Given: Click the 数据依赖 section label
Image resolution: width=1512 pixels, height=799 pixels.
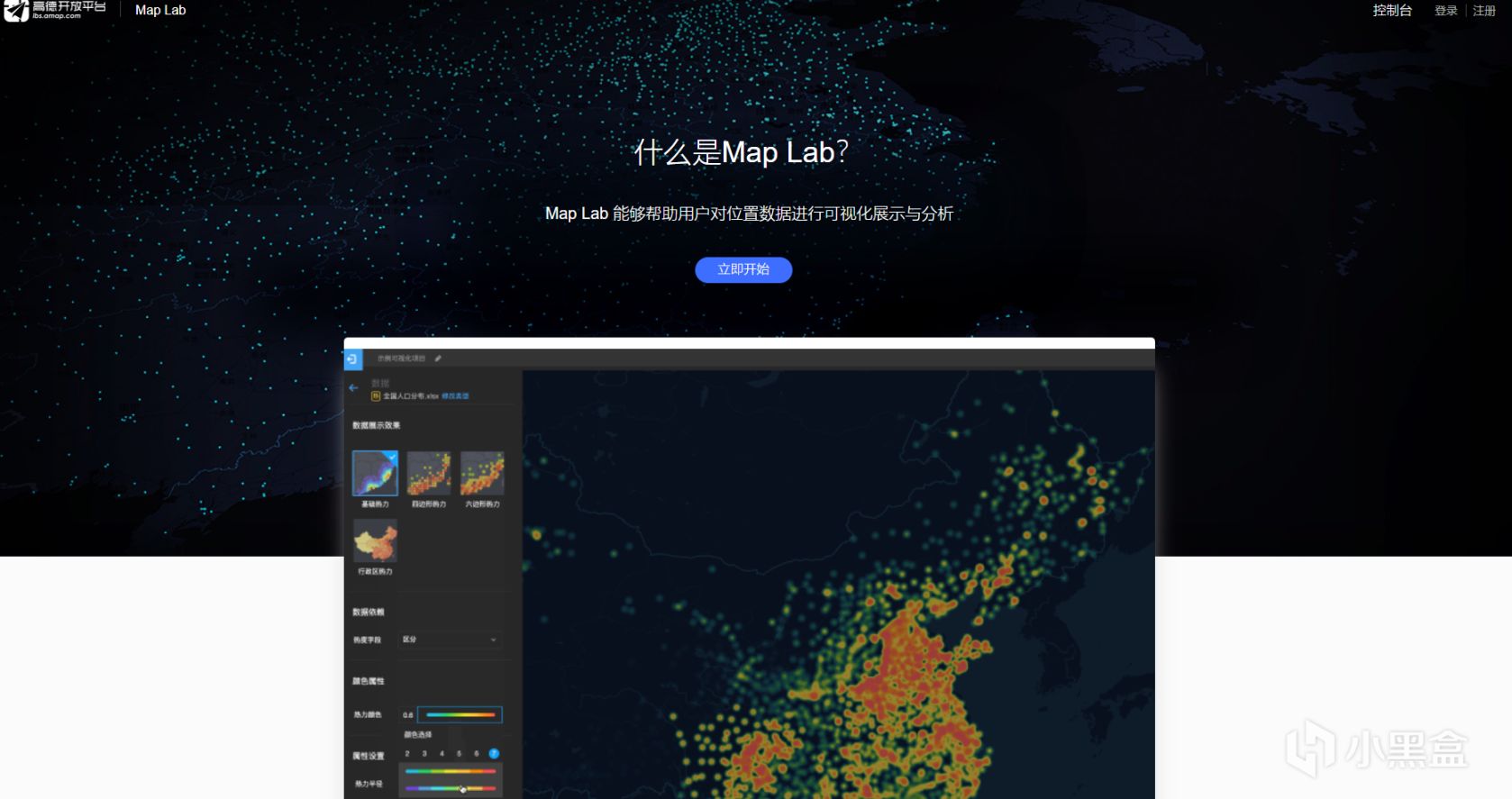Looking at the screenshot, I should [x=369, y=613].
